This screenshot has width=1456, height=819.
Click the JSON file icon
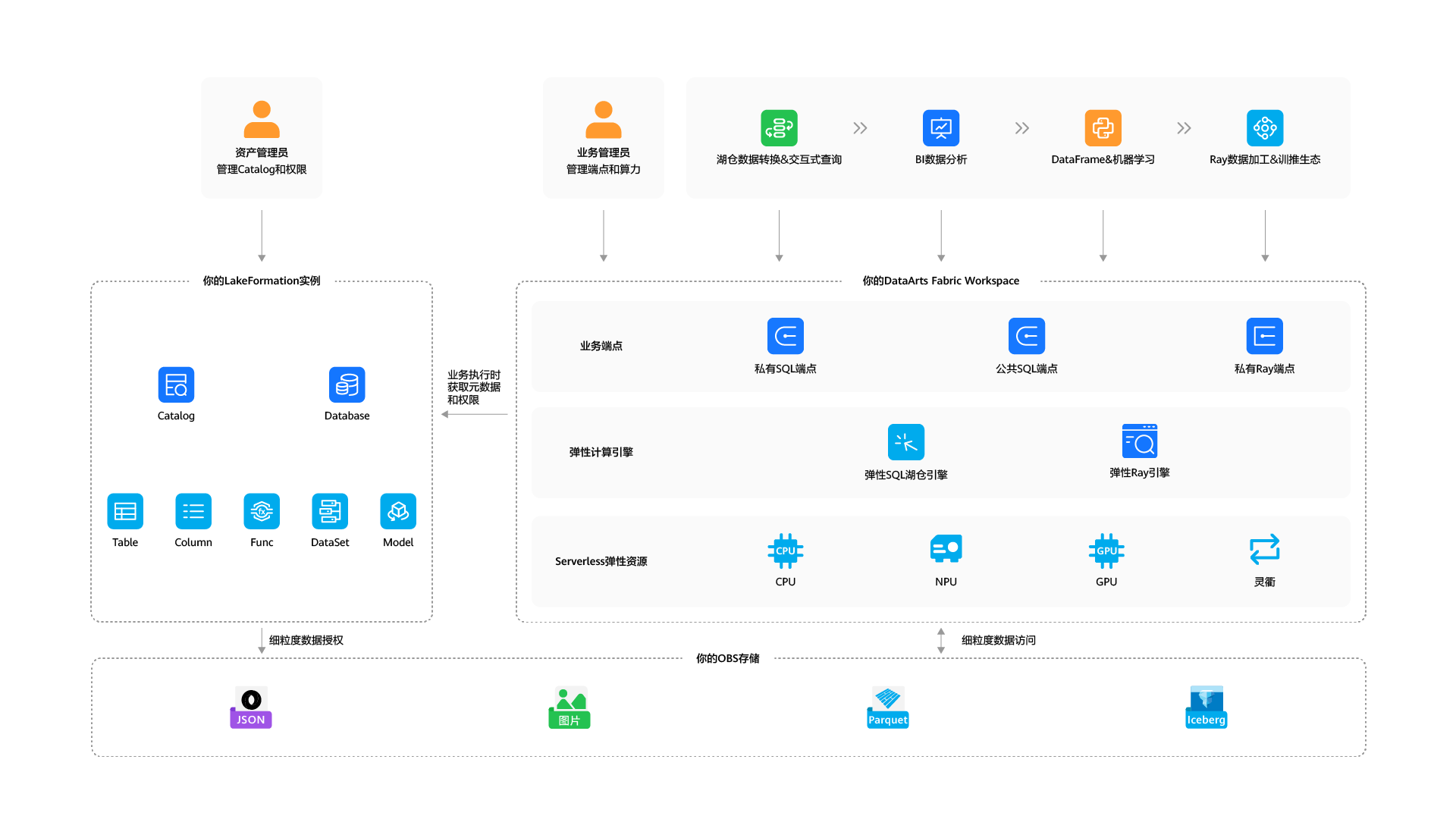(x=250, y=708)
